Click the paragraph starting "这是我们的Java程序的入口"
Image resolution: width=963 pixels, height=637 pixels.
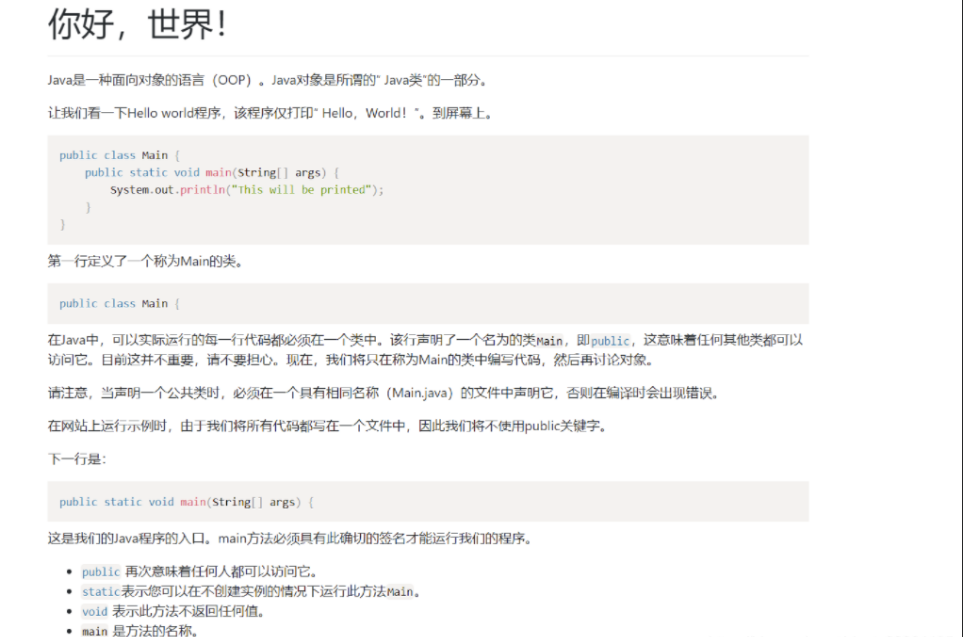(290, 539)
